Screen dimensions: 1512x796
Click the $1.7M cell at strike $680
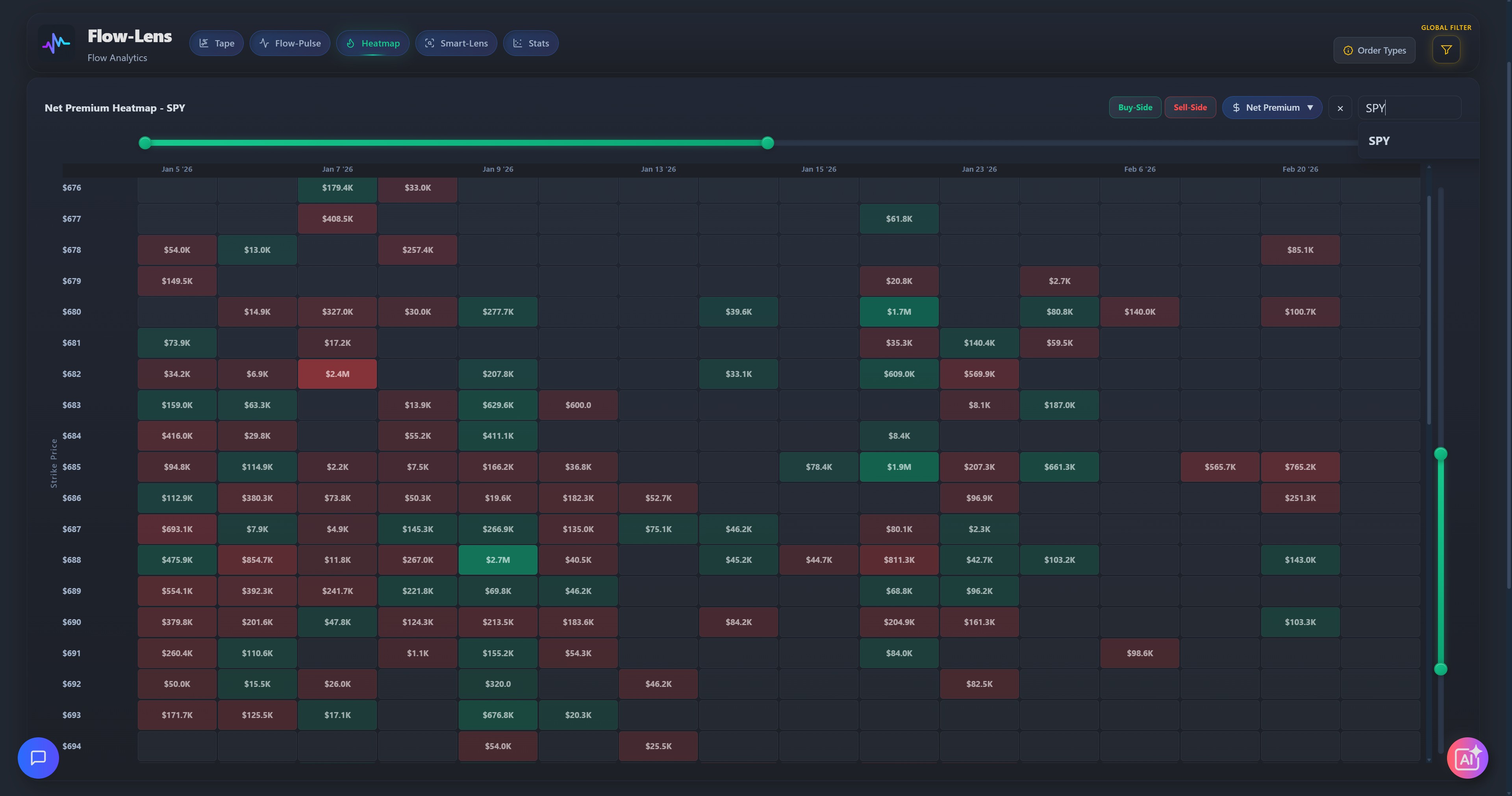(899, 312)
